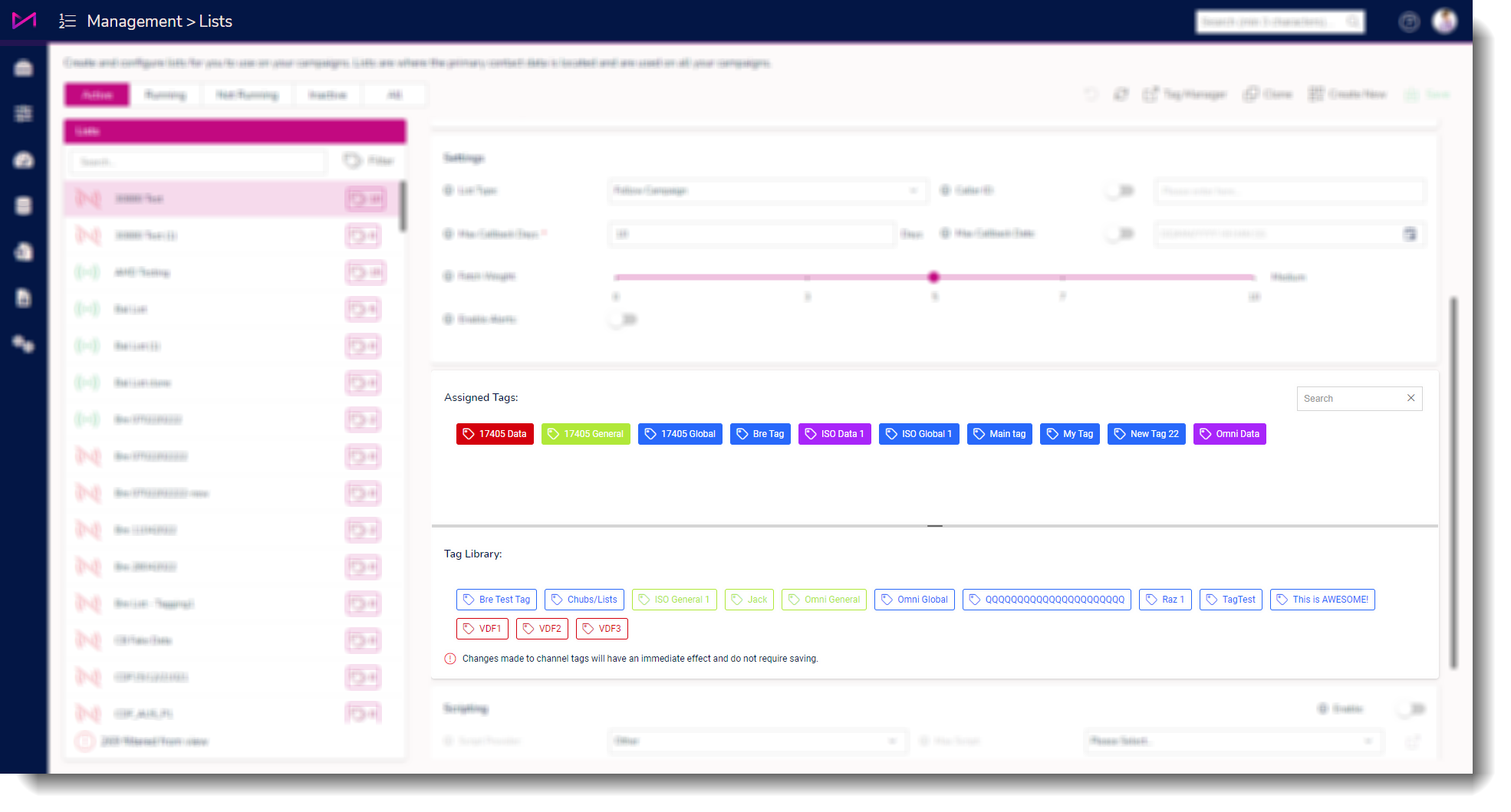Add the ISO General 1 library tag
Image resolution: width=1511 pixels, height=812 pixels.
(674, 600)
